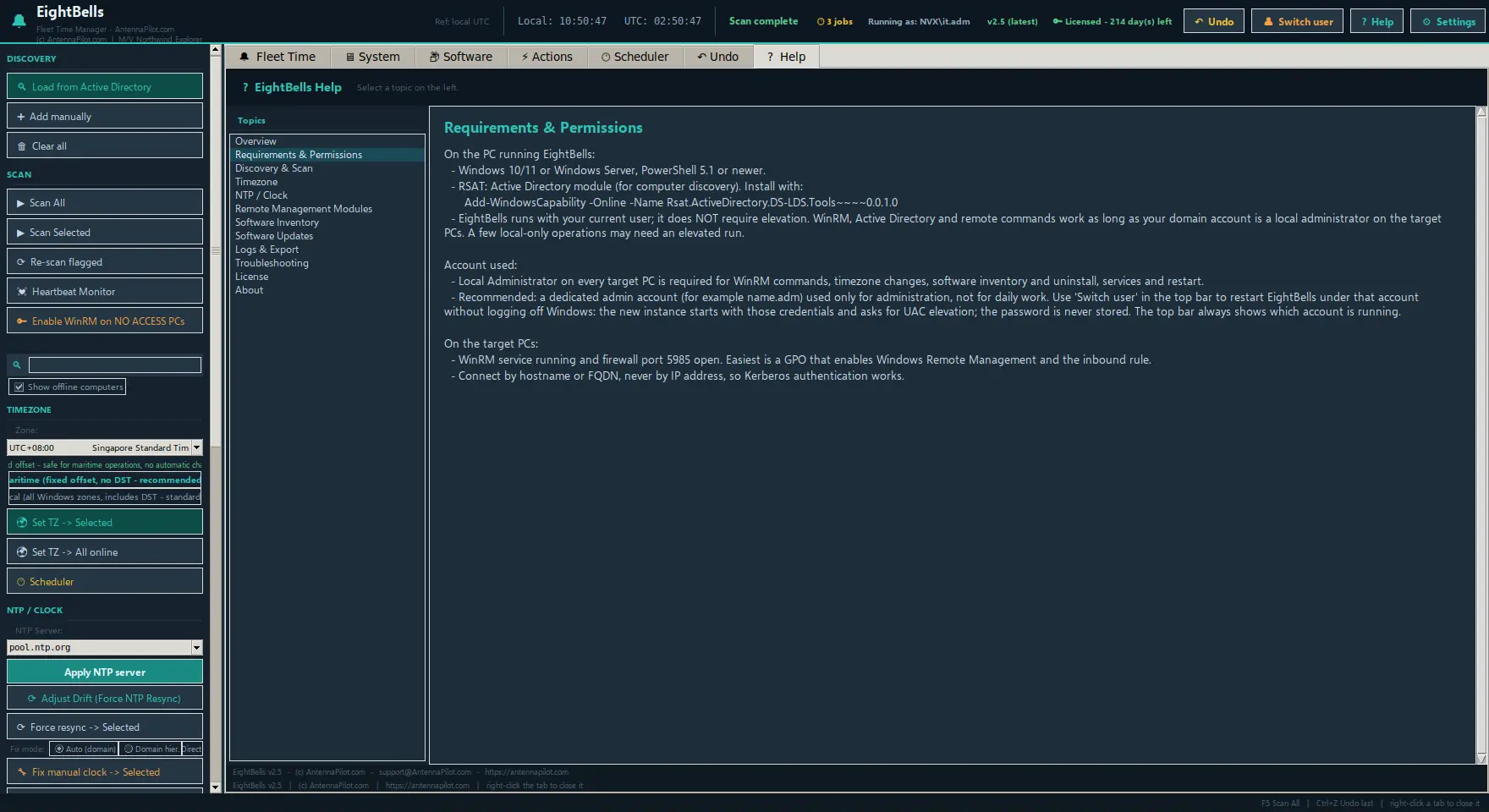Open Settings from top bar

[1448, 21]
